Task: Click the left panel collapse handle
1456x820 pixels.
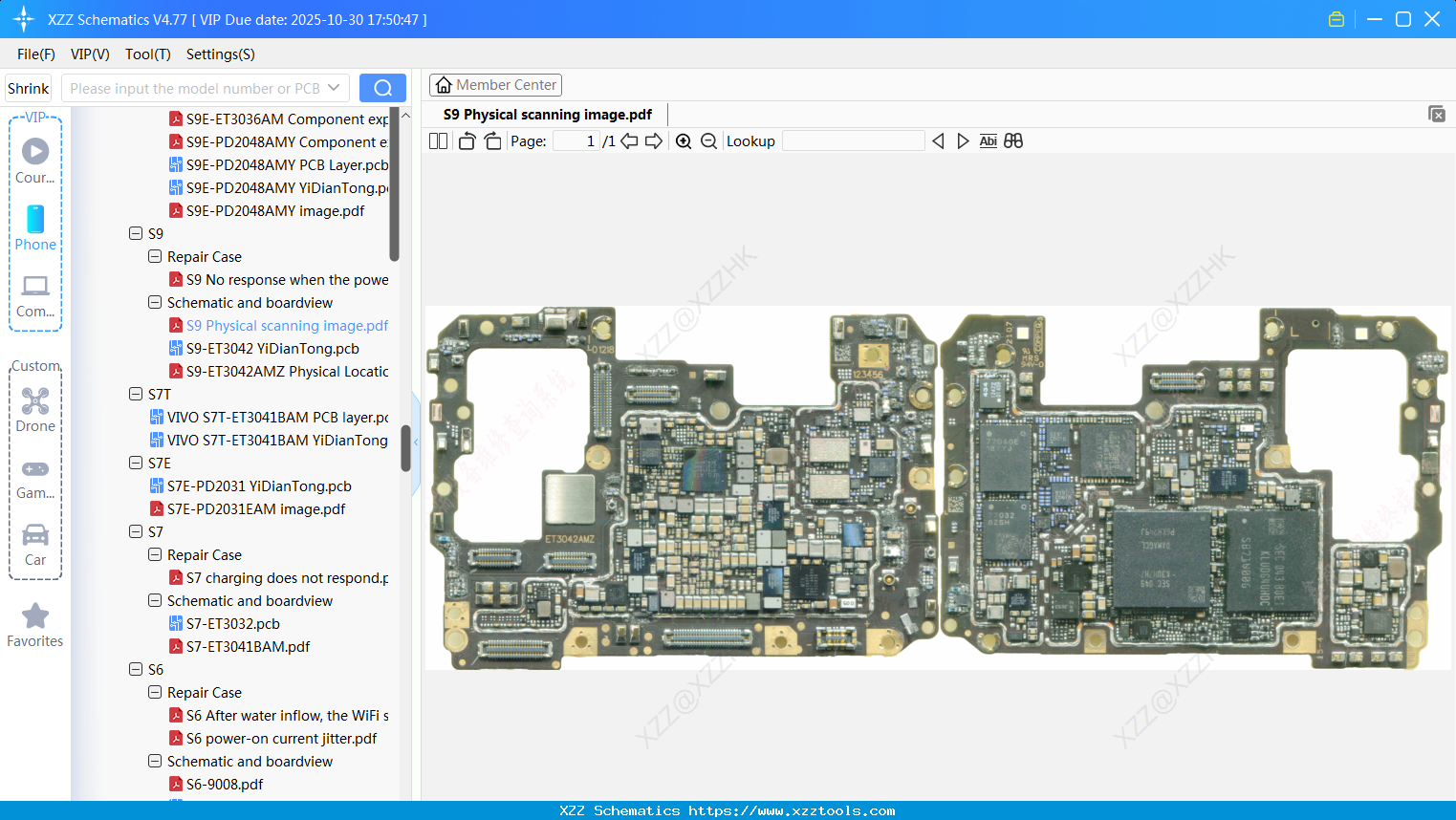Action: point(416,444)
